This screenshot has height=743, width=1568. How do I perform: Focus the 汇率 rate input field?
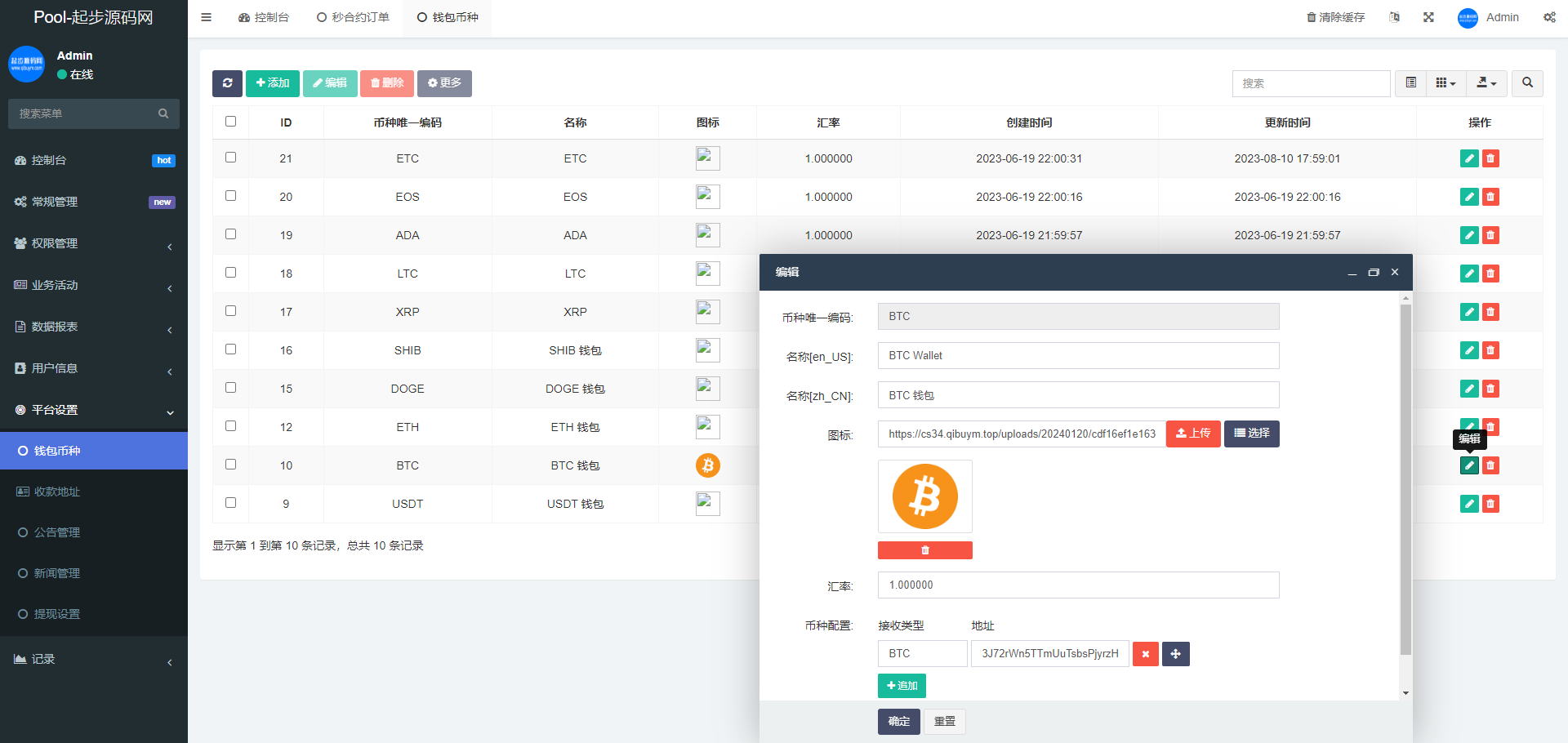(1078, 585)
